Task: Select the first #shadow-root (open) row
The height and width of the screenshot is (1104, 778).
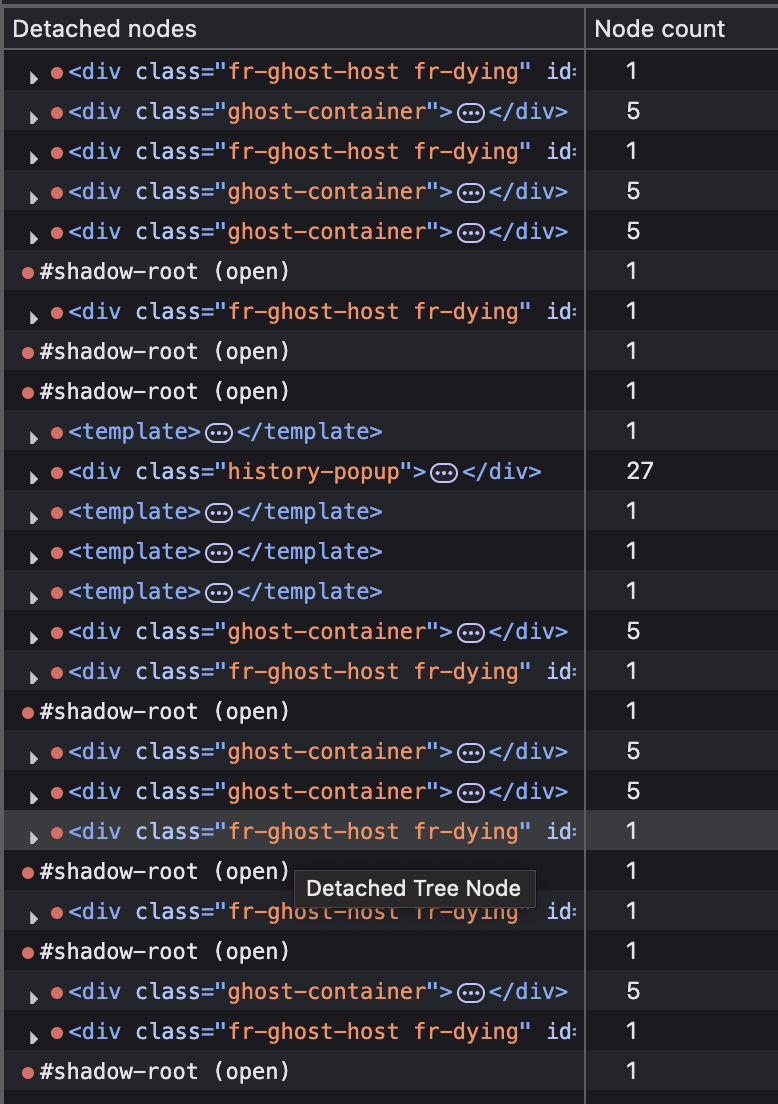Action: (164, 272)
